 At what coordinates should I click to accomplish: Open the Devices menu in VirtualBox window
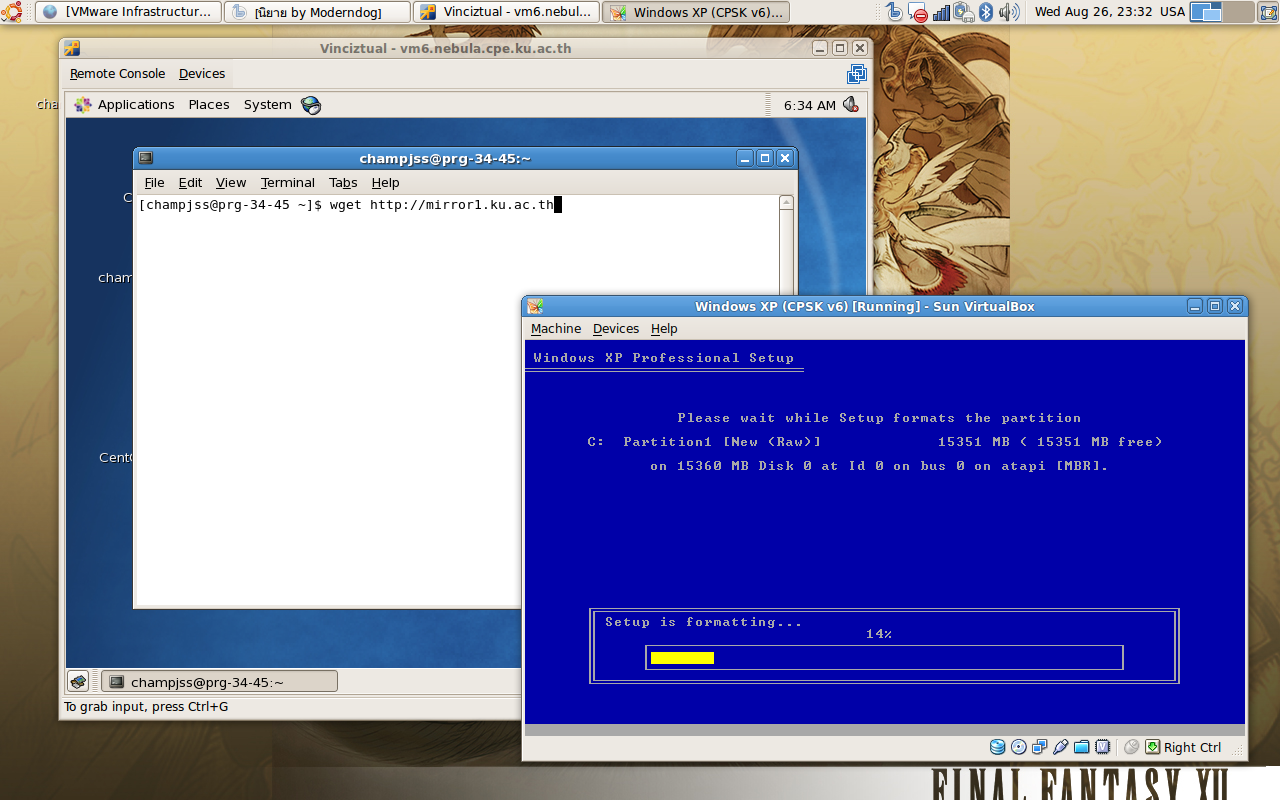(x=616, y=329)
